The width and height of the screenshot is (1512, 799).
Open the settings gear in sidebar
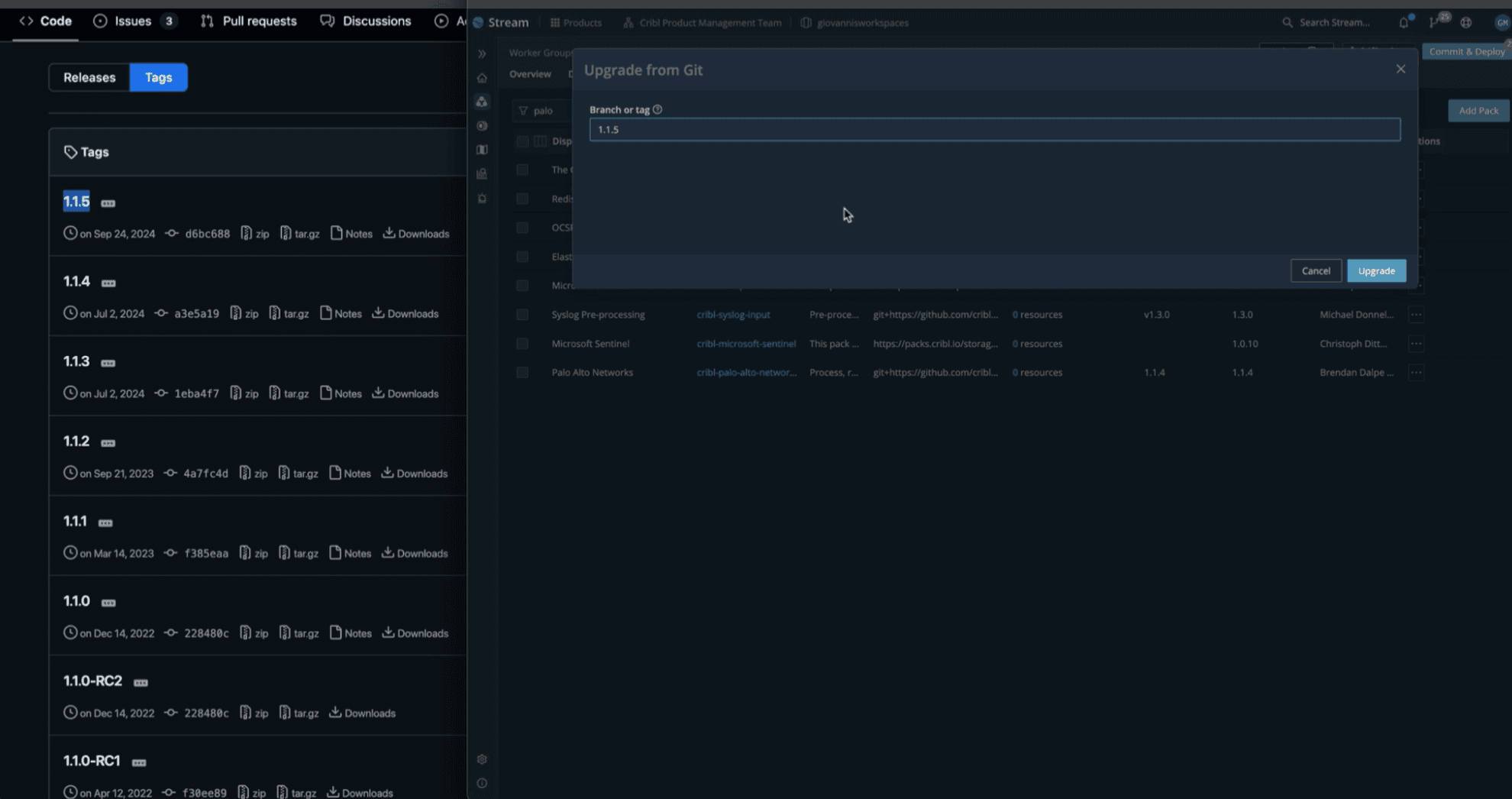(482, 759)
